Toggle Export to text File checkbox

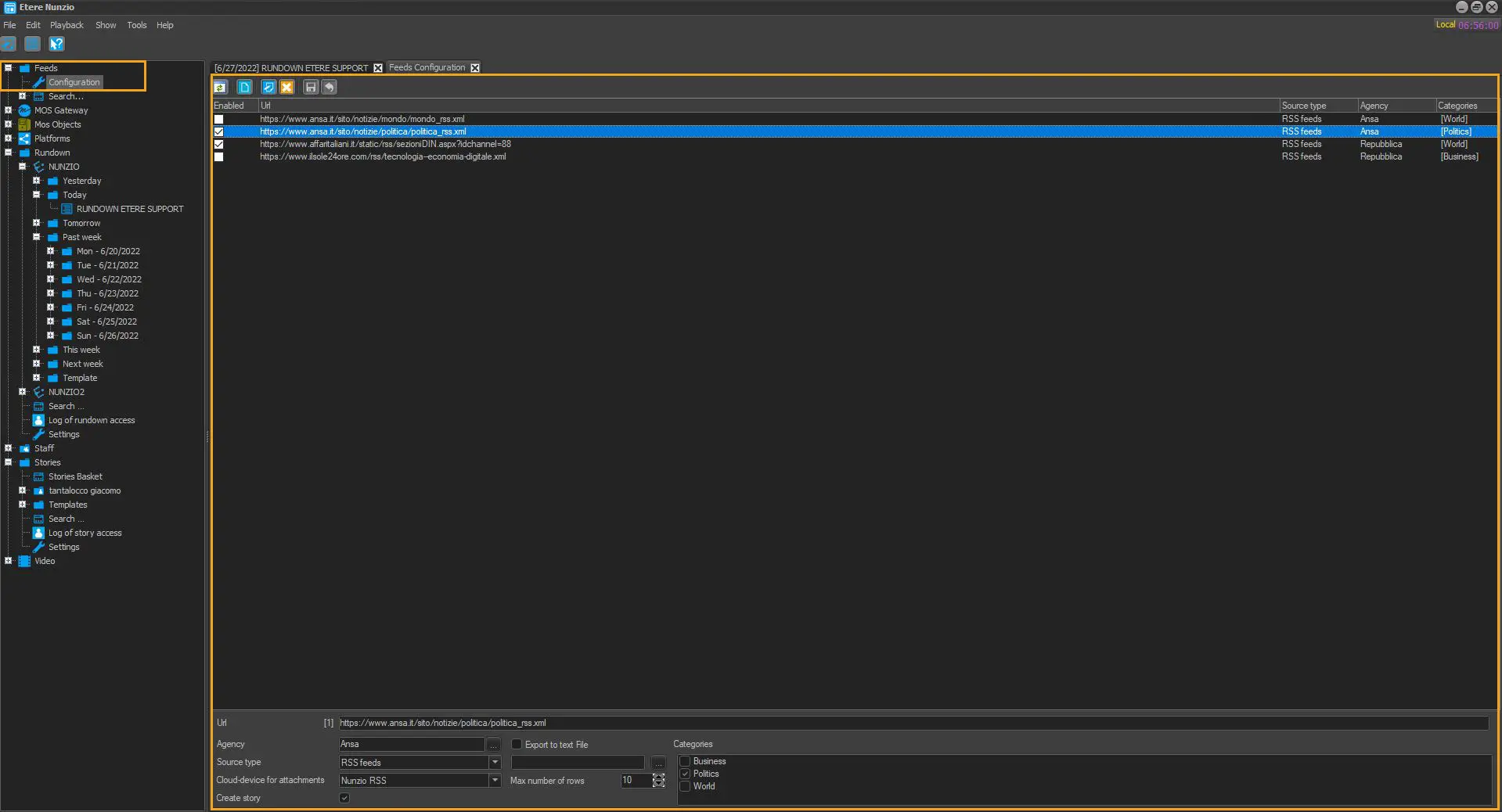point(517,744)
